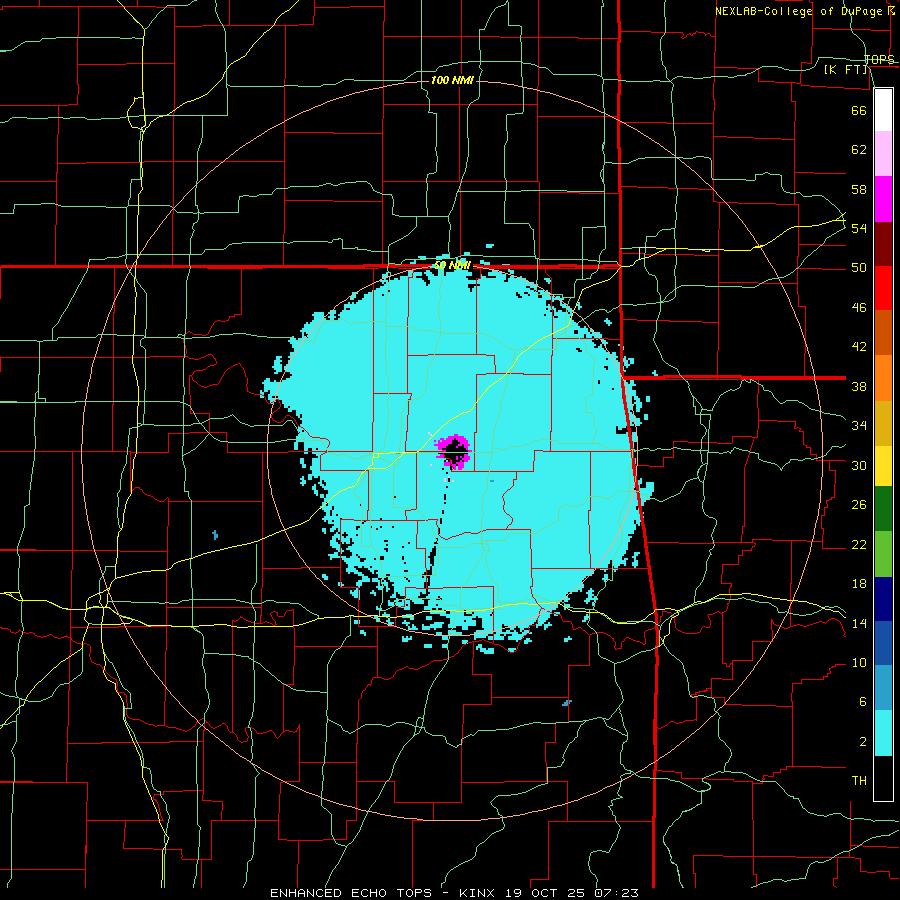The image size is (900, 900).
Task: Click legend value 58
Action: click(859, 189)
